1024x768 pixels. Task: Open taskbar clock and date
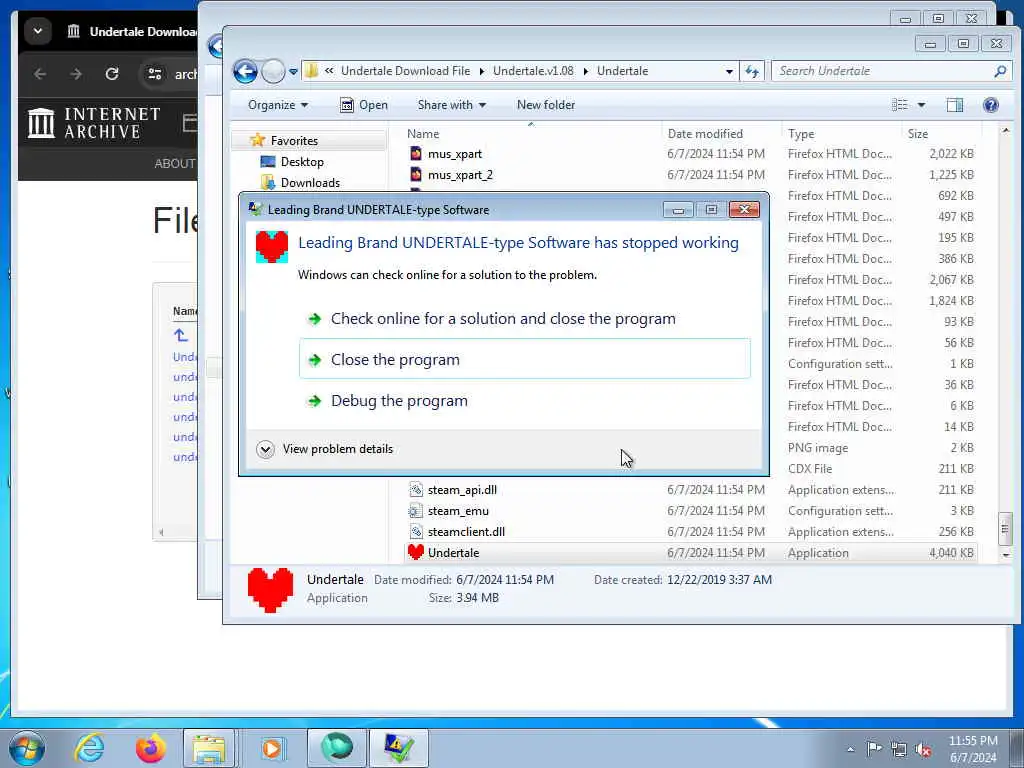click(973, 749)
